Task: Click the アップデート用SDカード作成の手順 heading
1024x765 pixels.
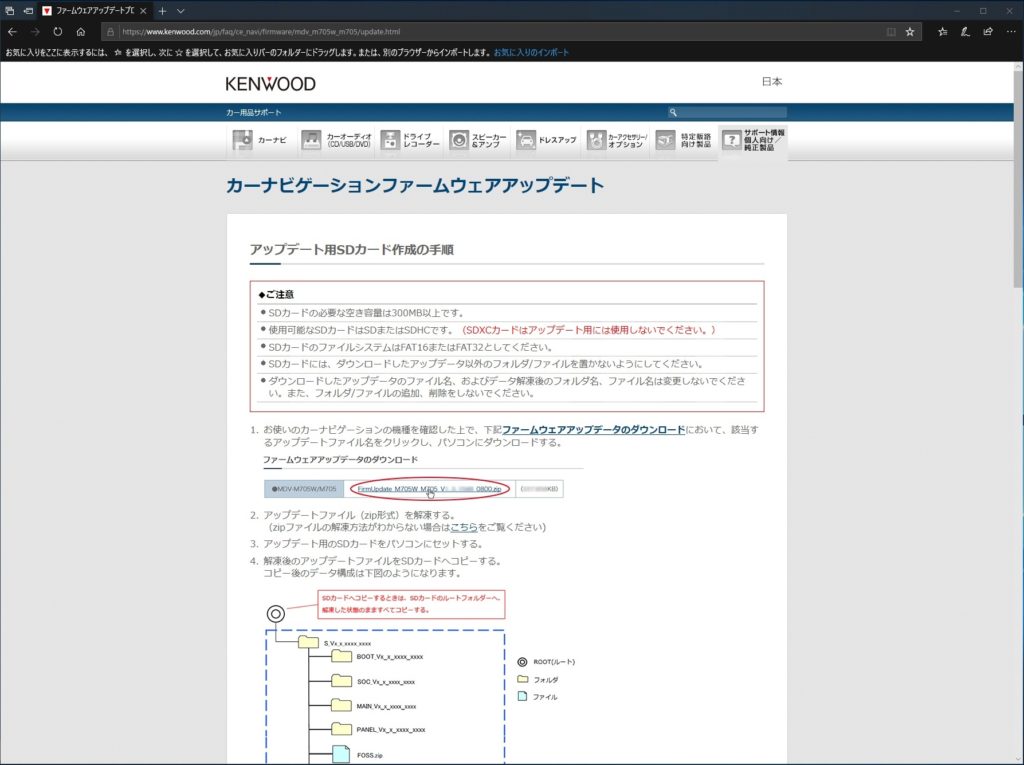Action: pos(351,250)
